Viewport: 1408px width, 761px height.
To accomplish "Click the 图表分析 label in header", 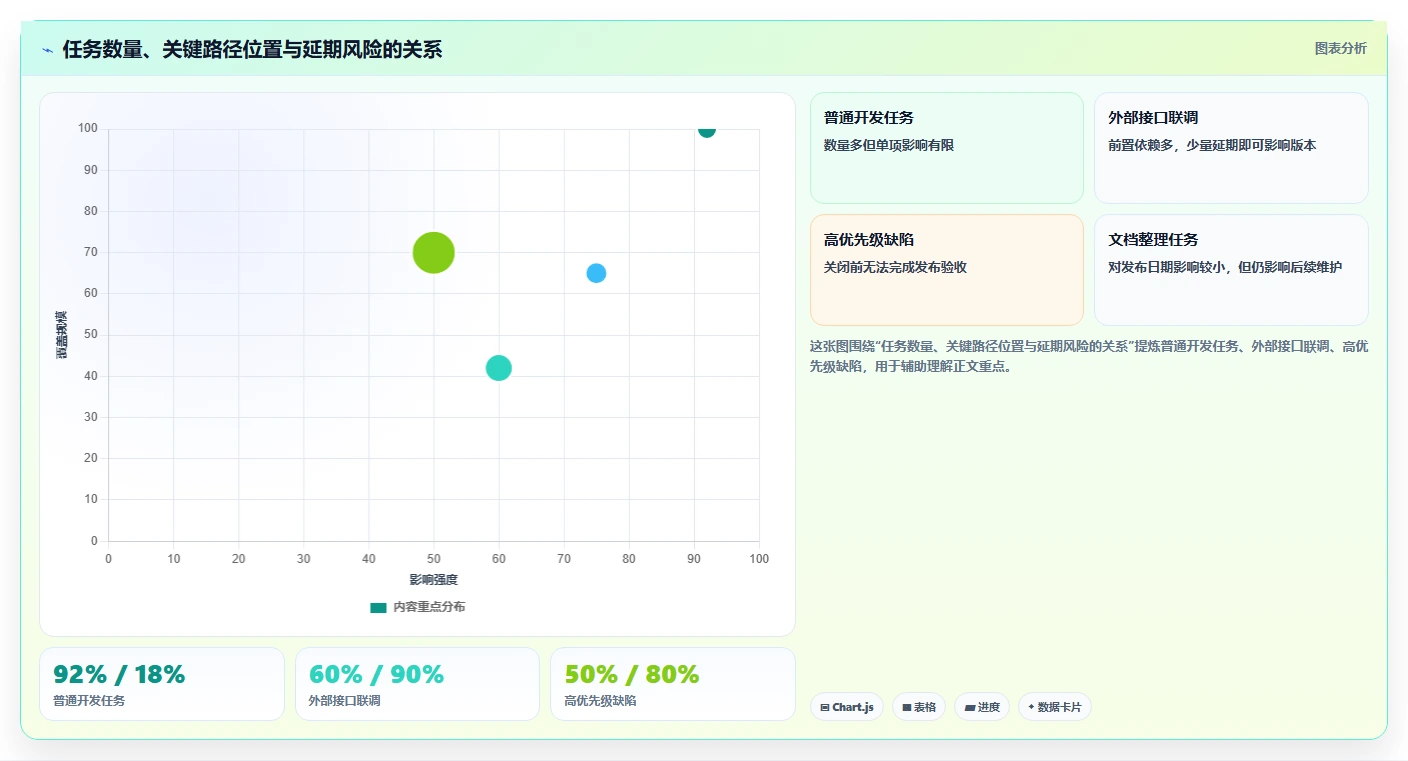I will (1340, 49).
